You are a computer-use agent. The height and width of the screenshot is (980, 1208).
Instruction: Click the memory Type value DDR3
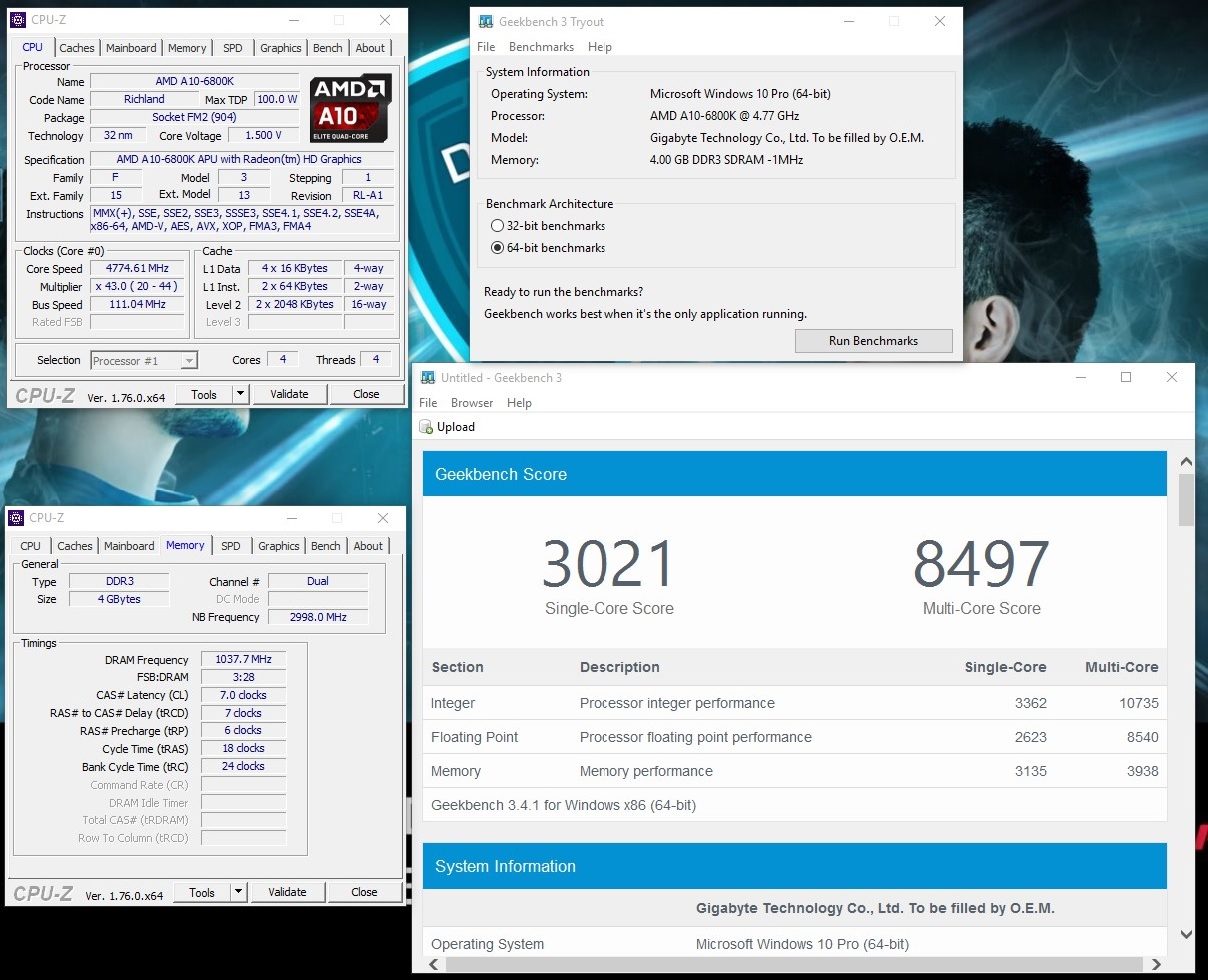119,581
